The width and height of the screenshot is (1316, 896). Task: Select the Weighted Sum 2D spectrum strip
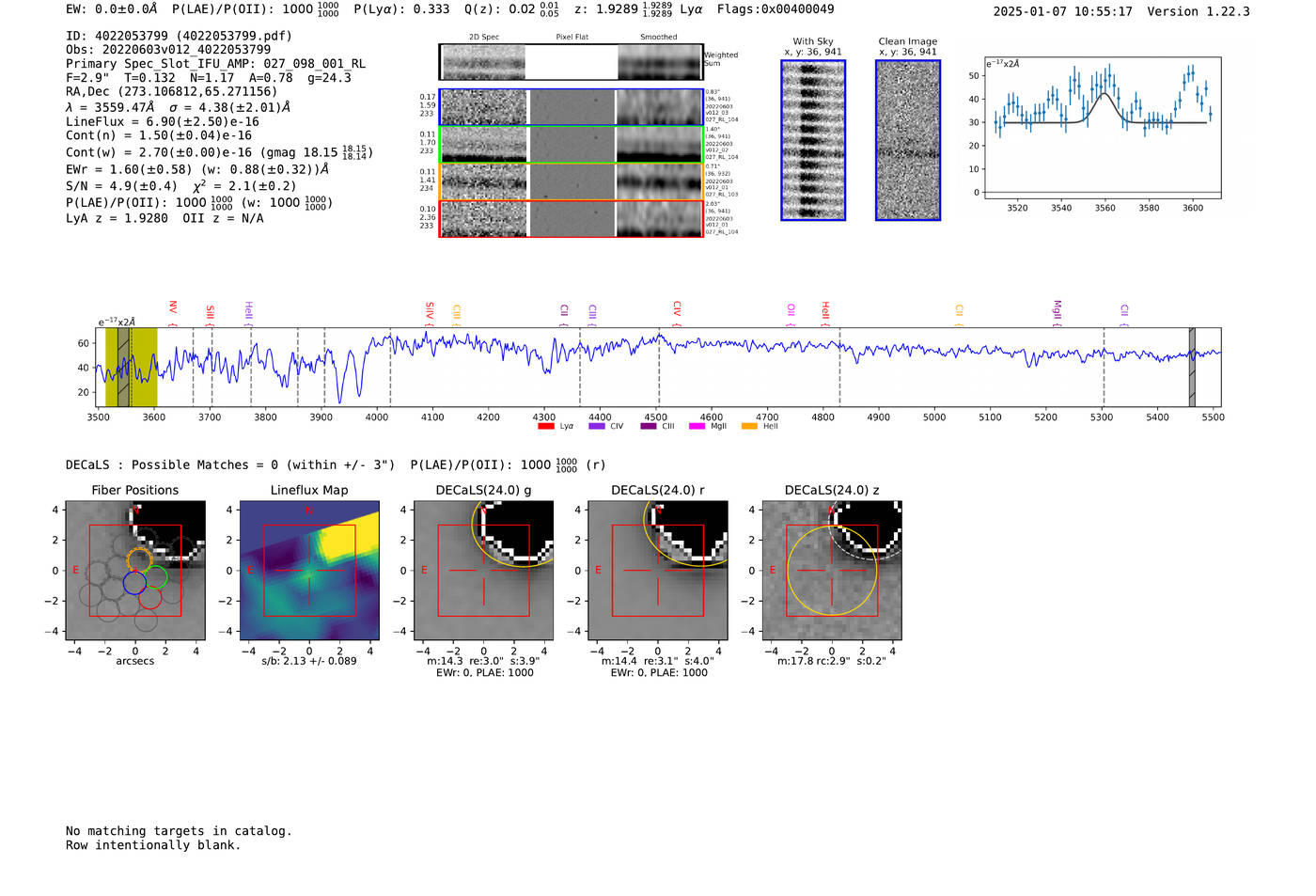coord(572,62)
